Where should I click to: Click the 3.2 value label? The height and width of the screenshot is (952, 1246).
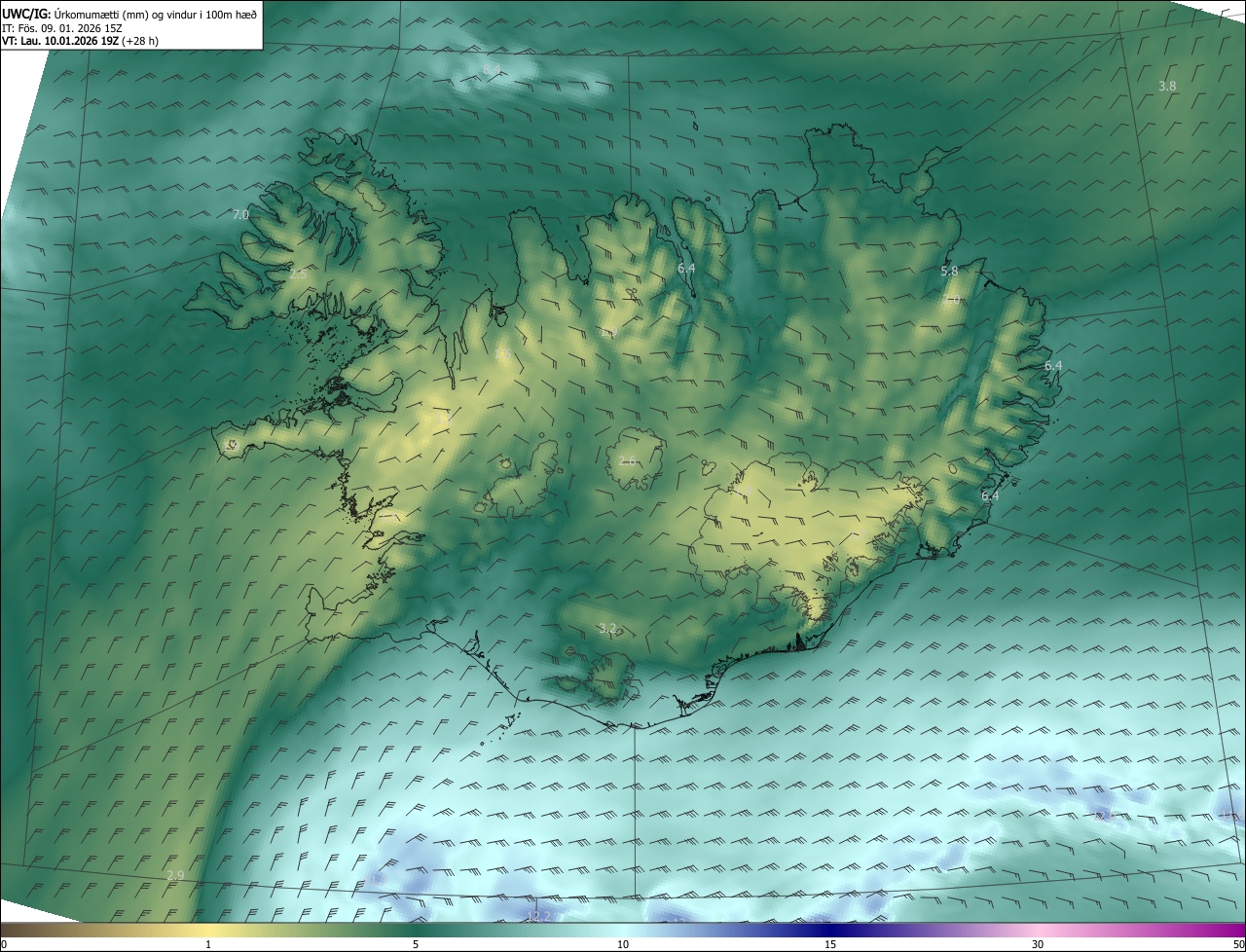coord(607,628)
